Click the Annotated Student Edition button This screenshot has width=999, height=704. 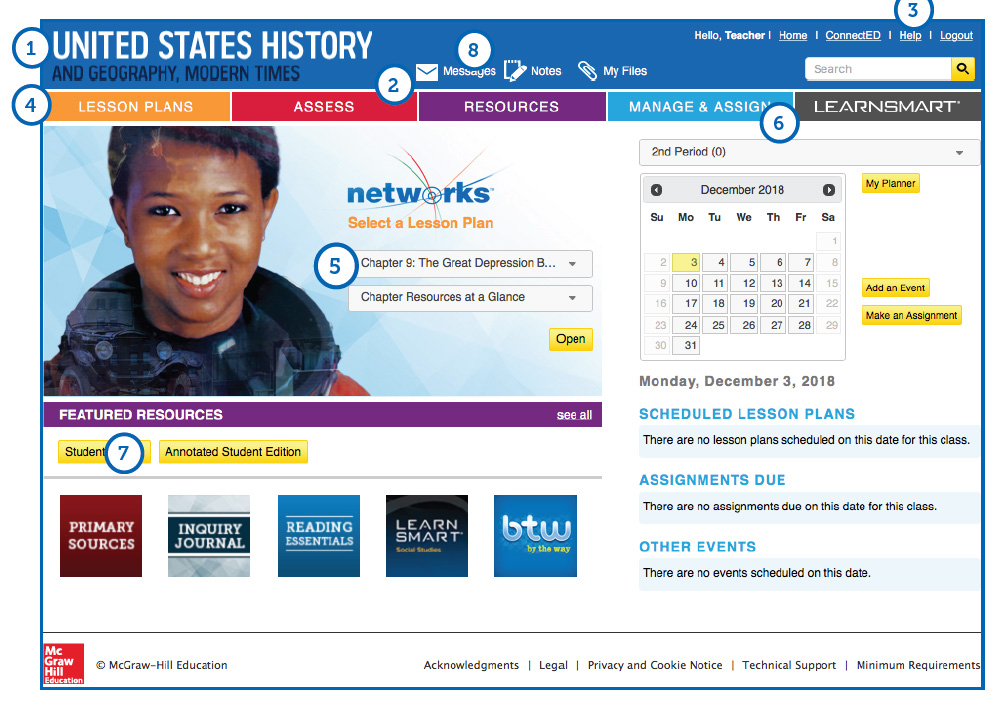pyautogui.click(x=233, y=452)
